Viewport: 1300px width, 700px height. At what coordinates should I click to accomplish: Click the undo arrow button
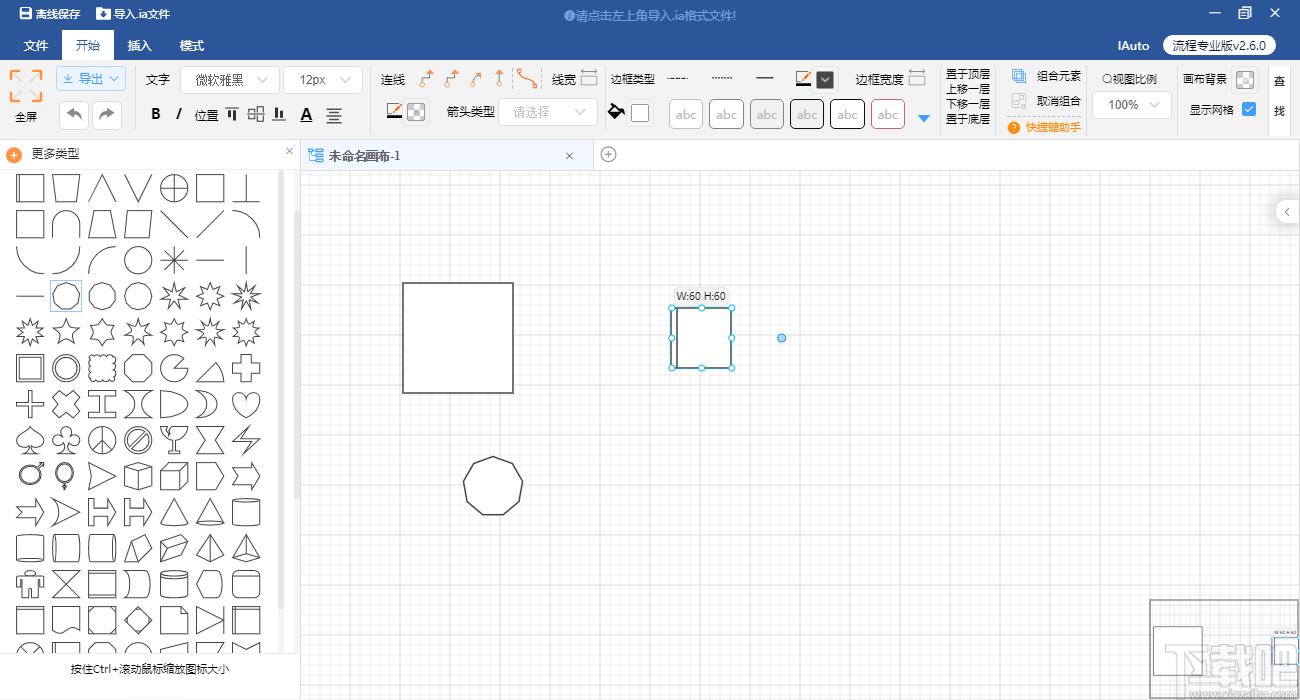(x=74, y=114)
